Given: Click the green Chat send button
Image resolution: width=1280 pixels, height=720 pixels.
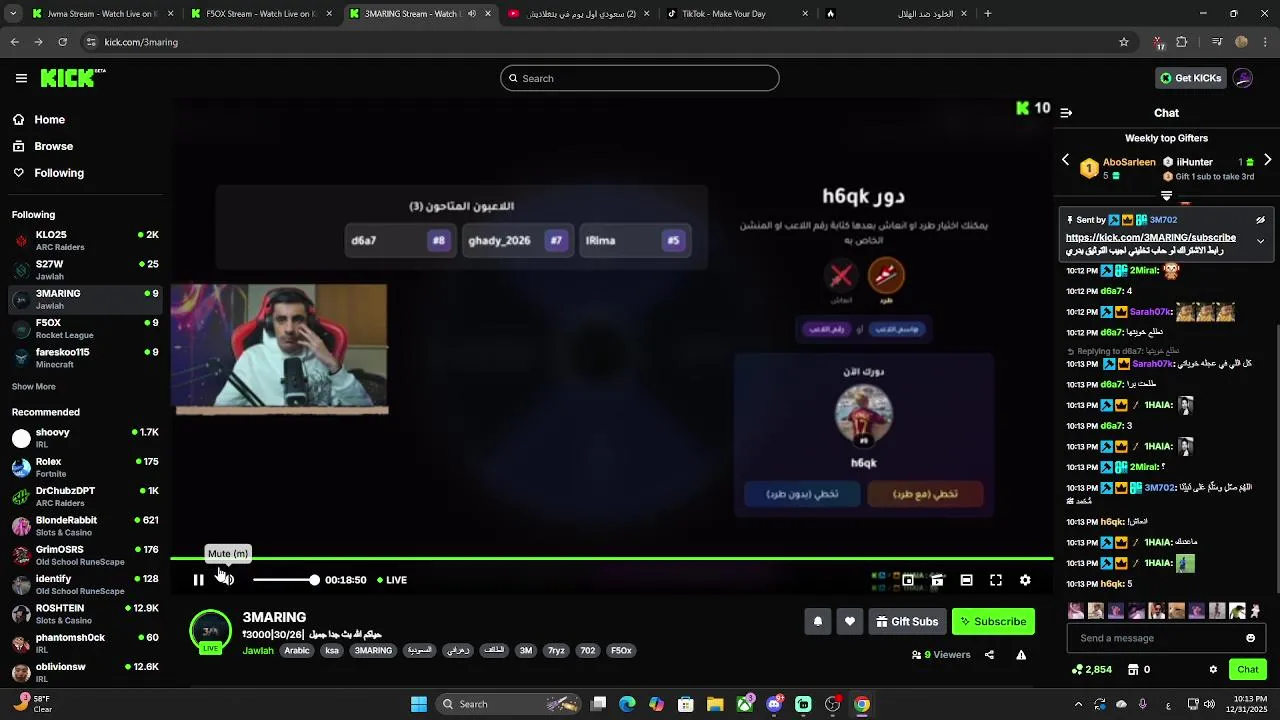Looking at the screenshot, I should 1248,669.
